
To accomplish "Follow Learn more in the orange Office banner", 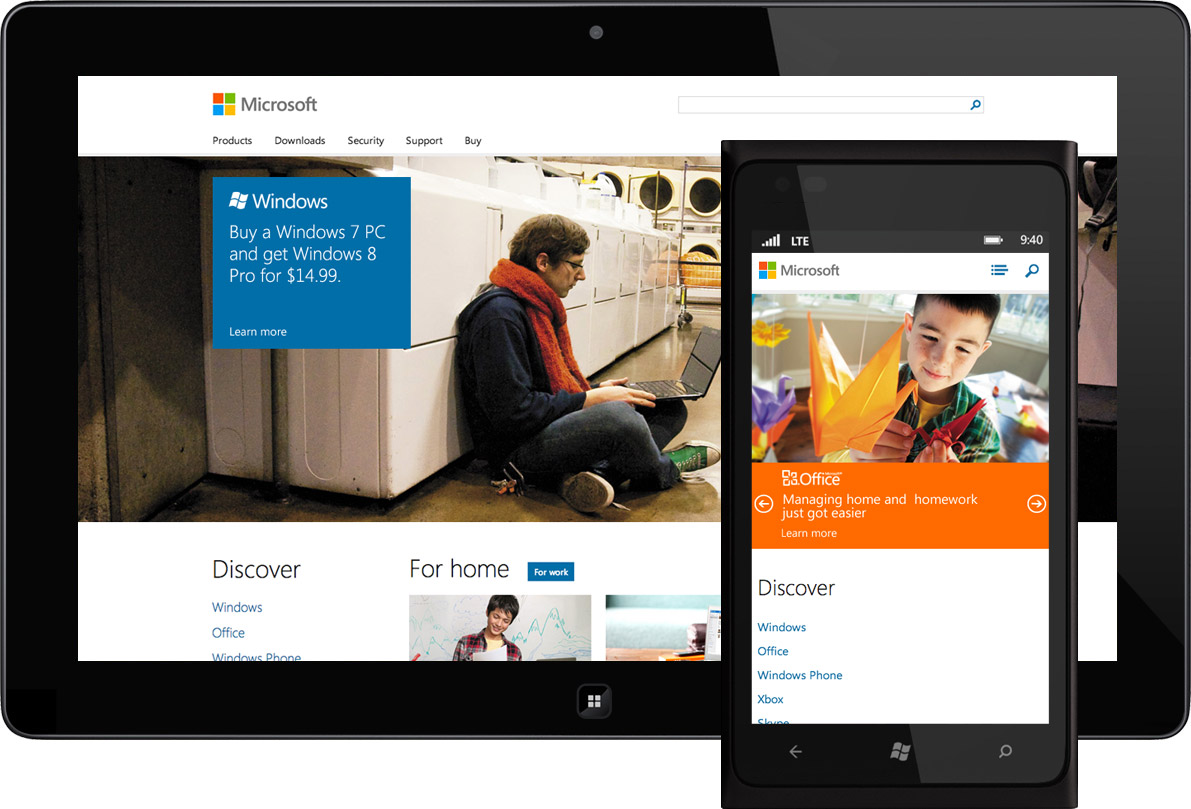I will [809, 533].
